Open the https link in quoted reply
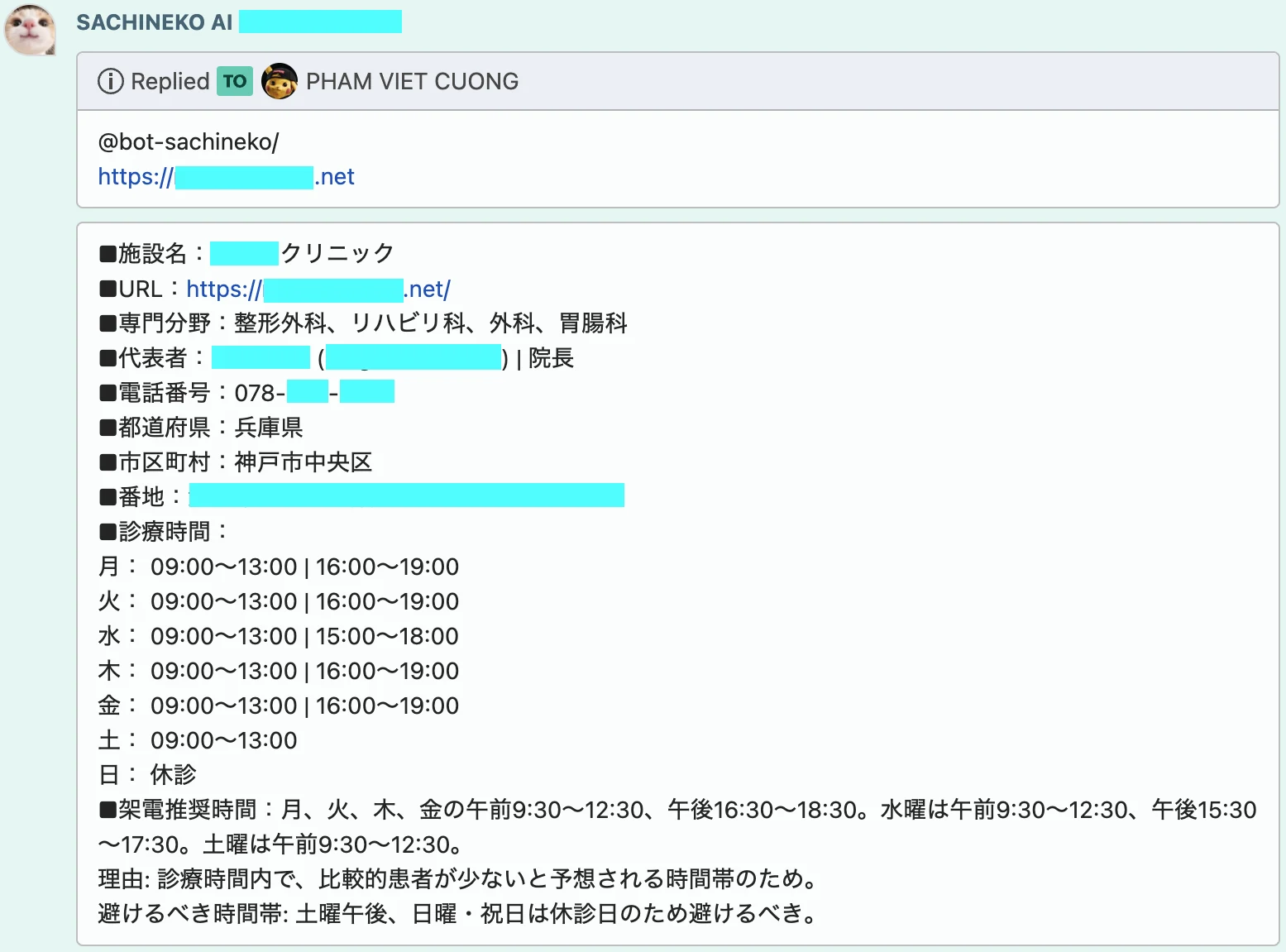 (x=226, y=177)
